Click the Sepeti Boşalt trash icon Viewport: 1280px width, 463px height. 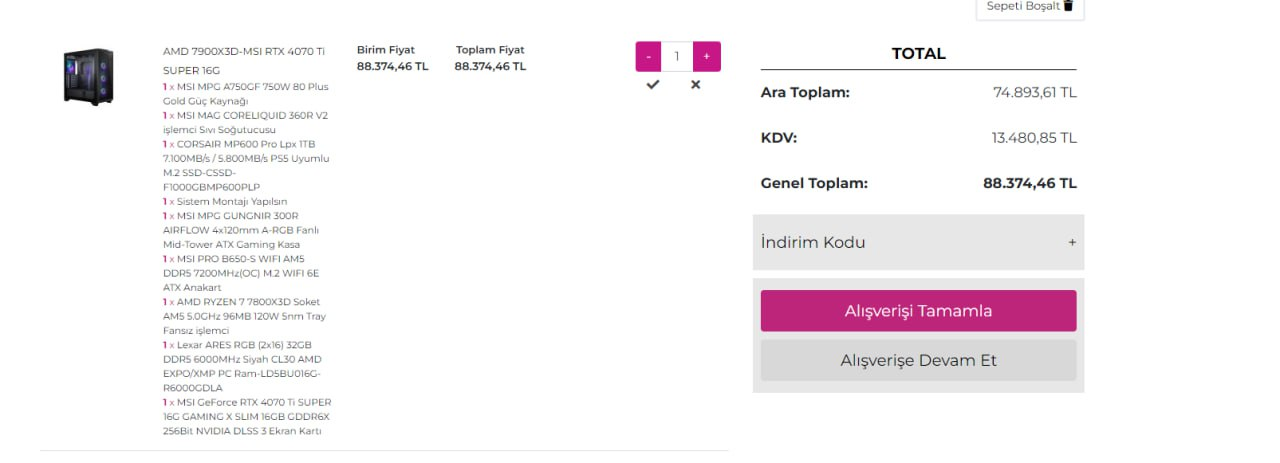pyautogui.click(x=1068, y=6)
